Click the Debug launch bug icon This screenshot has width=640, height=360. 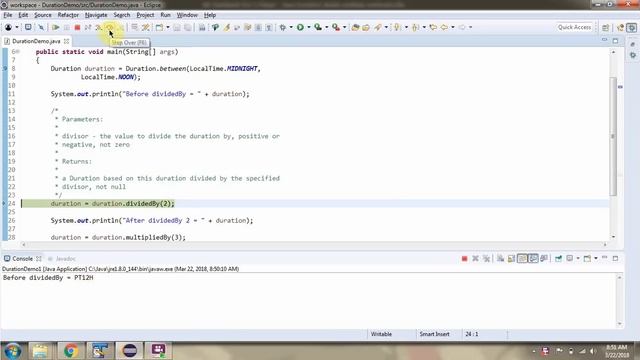282,27
